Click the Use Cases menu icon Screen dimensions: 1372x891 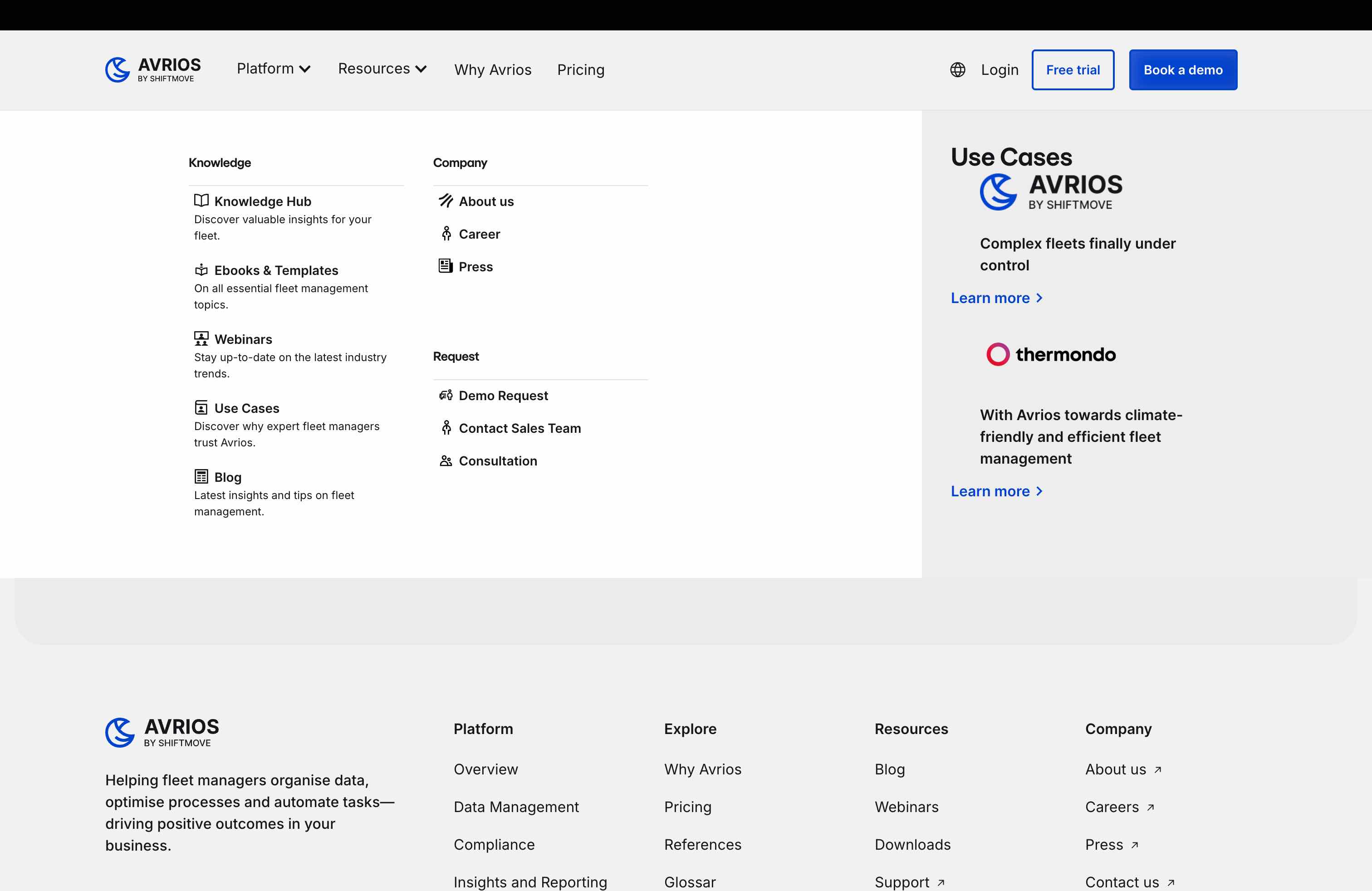point(201,407)
